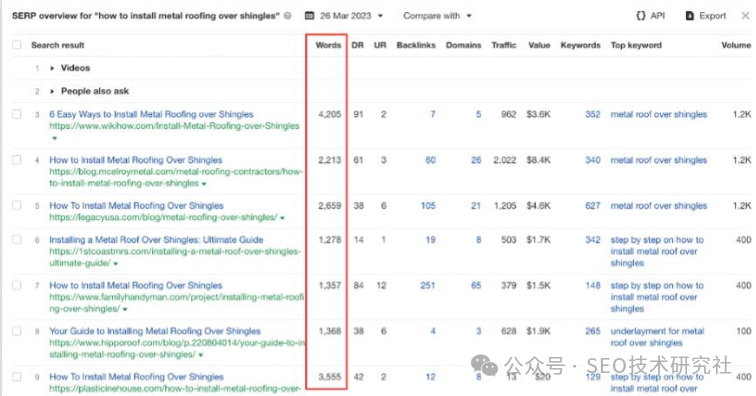
Task: Check the box for result 3
Action: point(17,114)
